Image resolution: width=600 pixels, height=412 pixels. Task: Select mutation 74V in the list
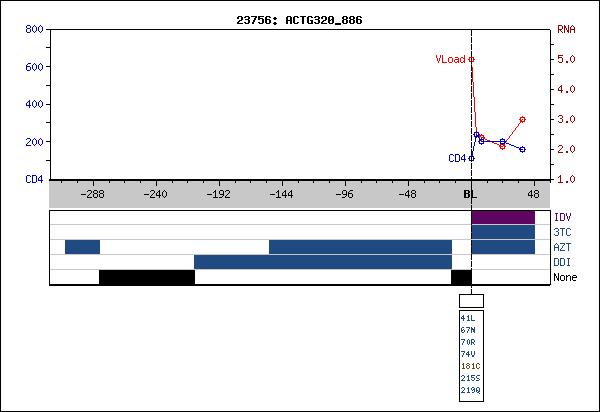point(468,354)
